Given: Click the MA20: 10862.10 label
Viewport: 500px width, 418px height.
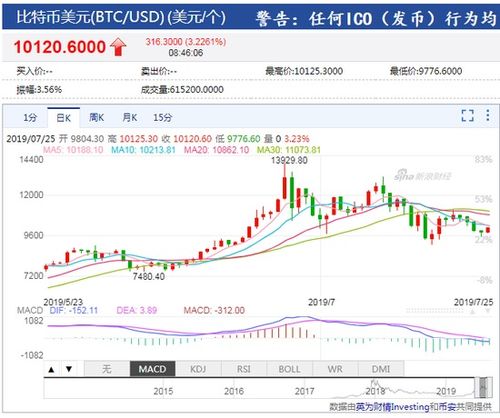Looking at the screenshot, I should tap(217, 150).
